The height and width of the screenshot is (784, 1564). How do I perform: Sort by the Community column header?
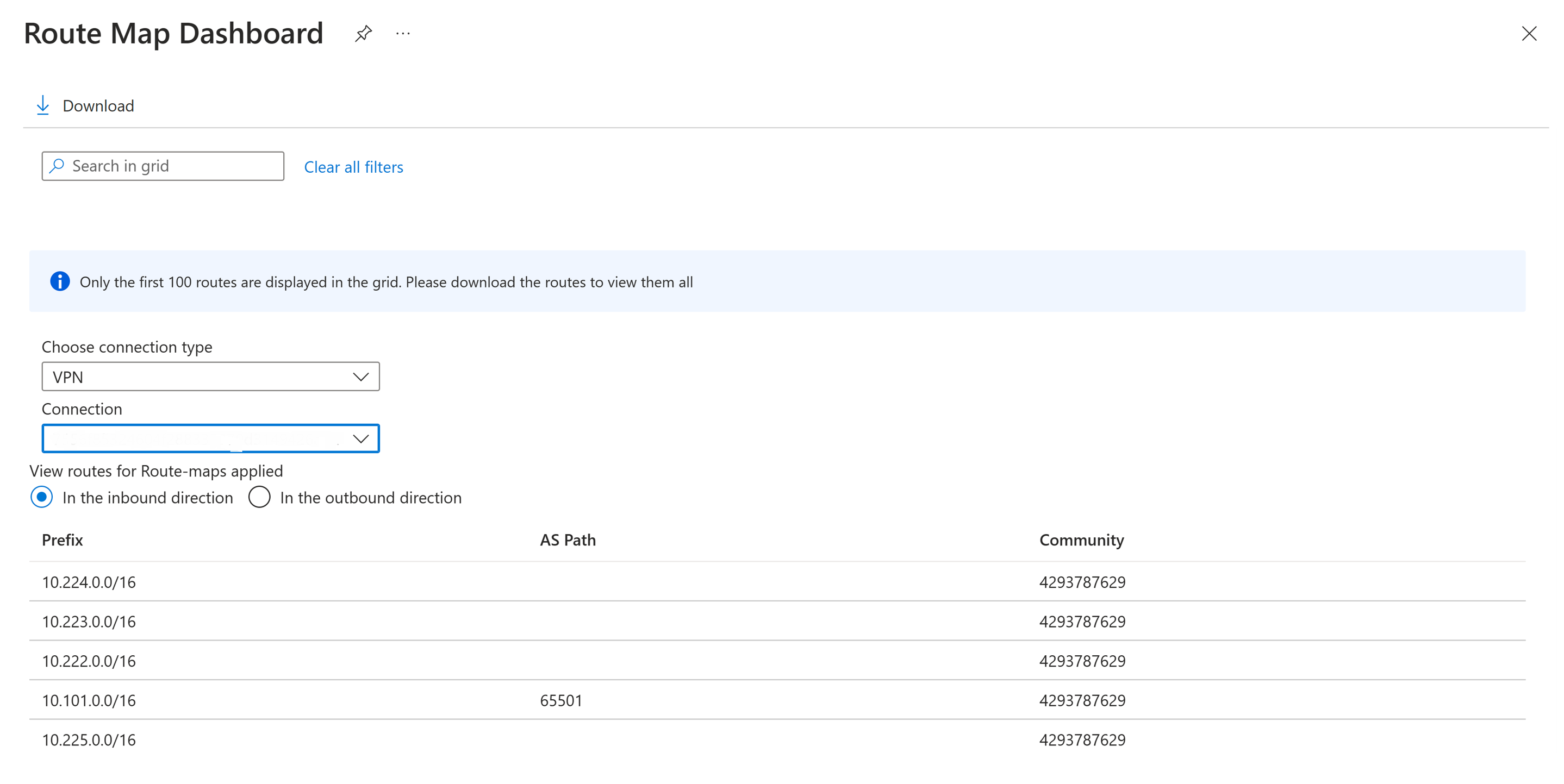(1081, 540)
